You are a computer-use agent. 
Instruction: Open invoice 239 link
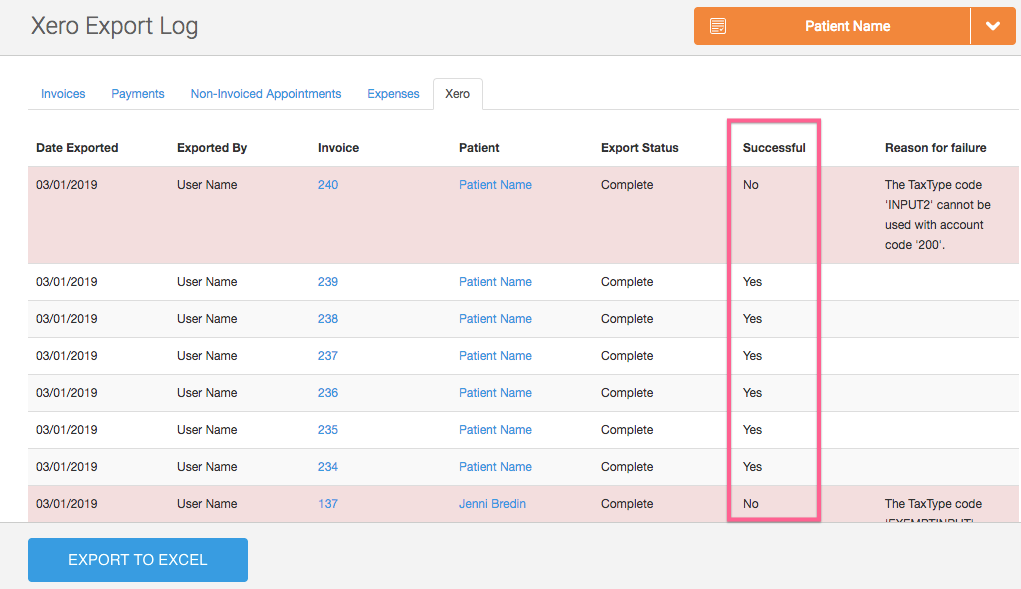click(x=328, y=282)
